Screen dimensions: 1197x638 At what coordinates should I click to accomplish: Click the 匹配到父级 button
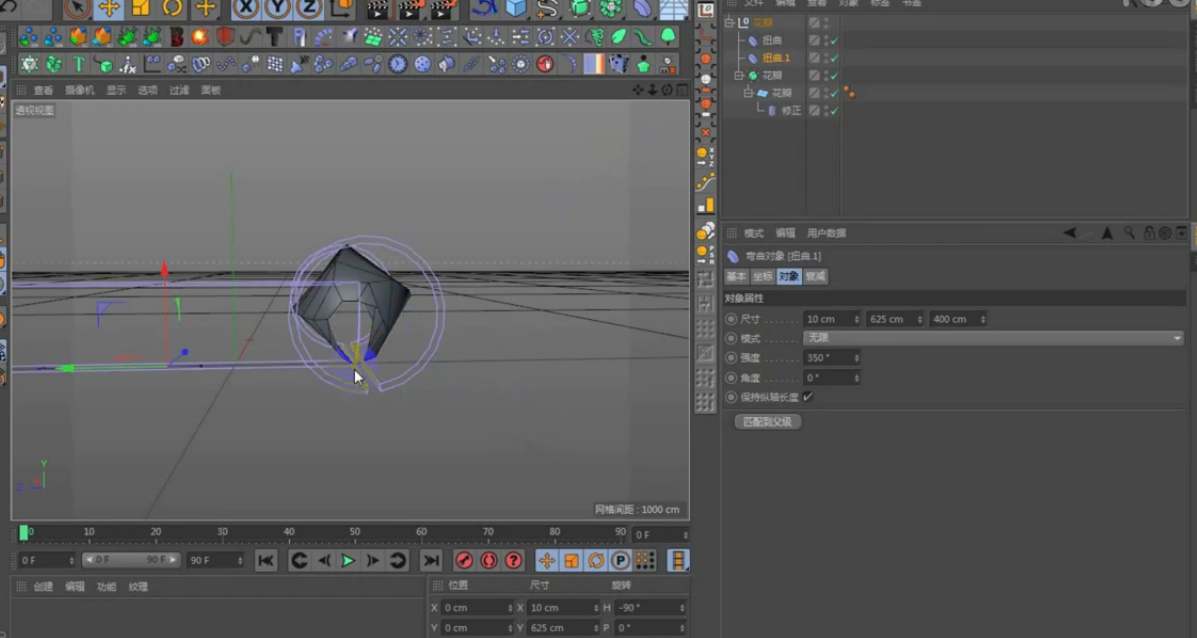[767, 421]
